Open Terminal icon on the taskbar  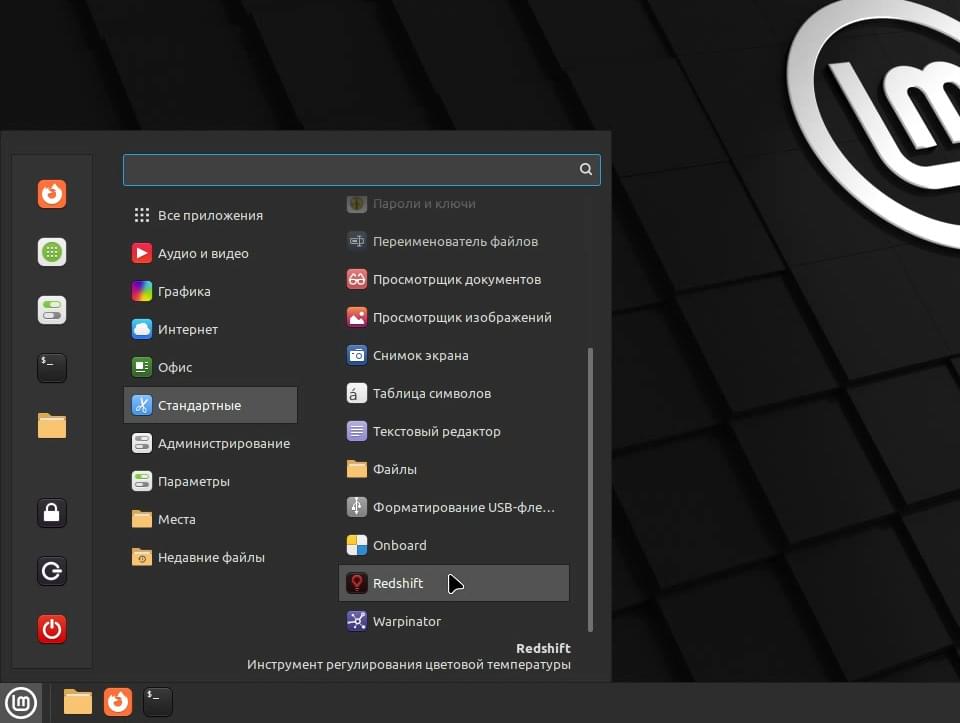tap(157, 702)
